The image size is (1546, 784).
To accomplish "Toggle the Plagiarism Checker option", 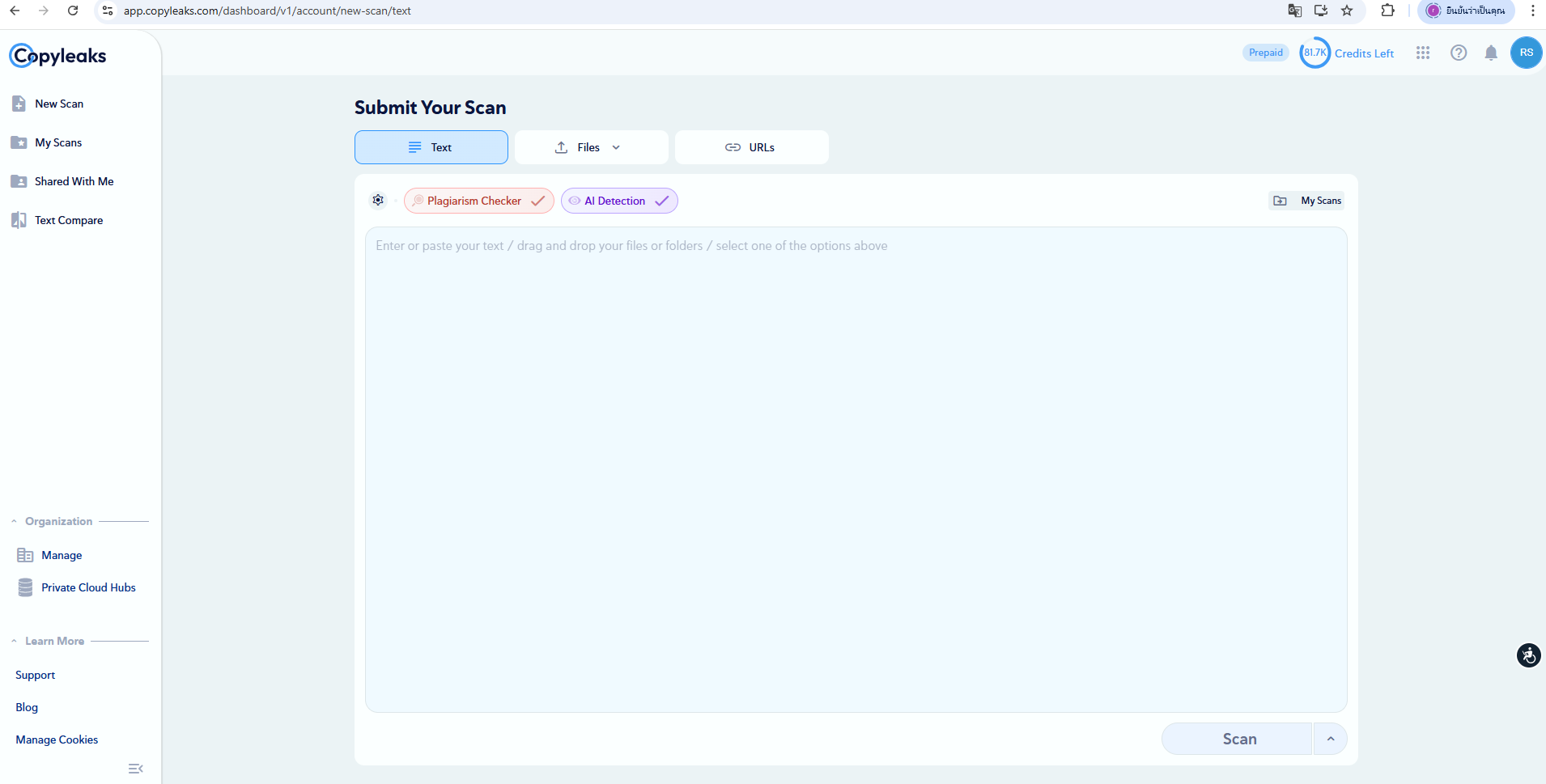I will pos(478,201).
